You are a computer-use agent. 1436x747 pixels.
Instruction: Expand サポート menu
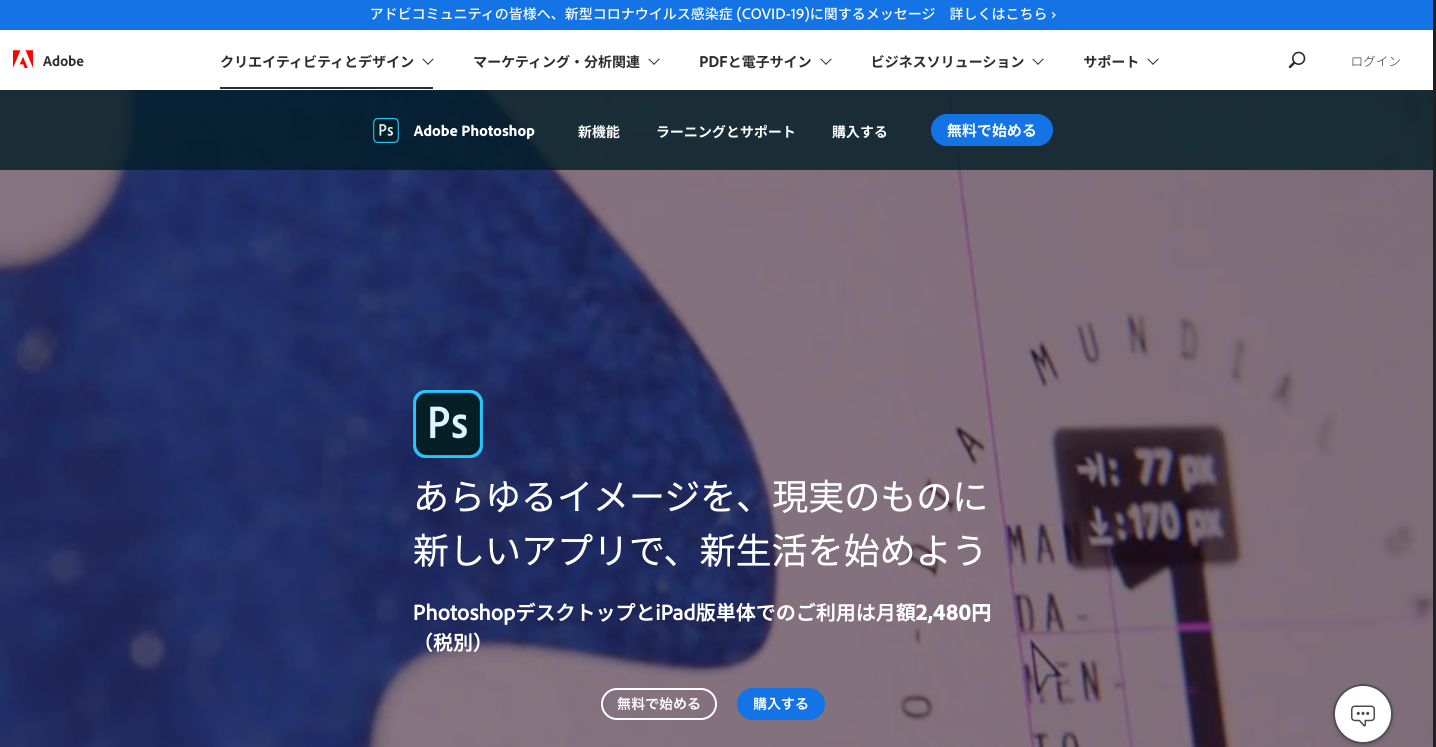pos(1121,61)
